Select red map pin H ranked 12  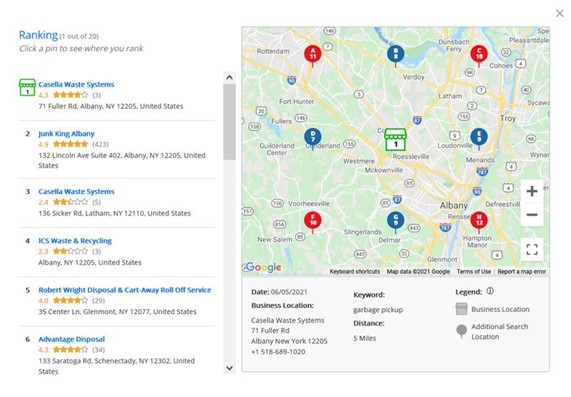coord(479,221)
